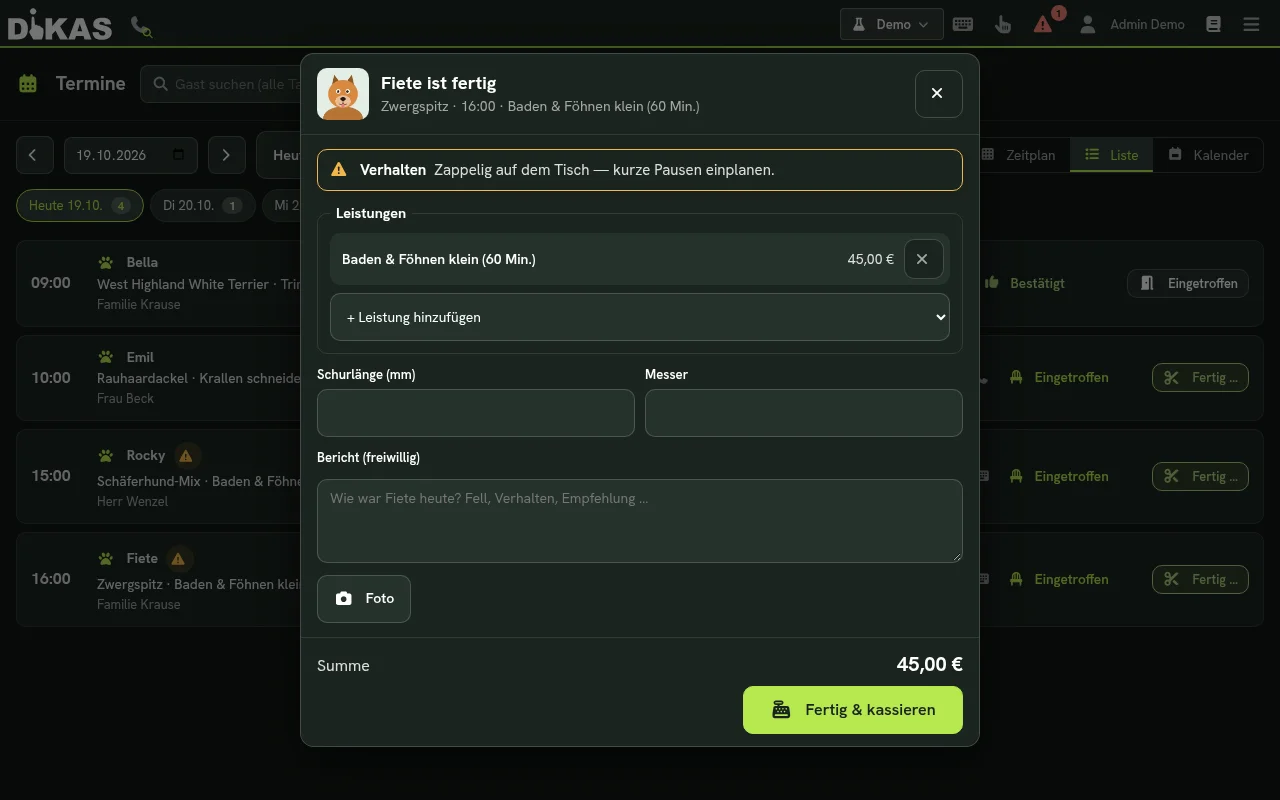This screenshot has width=1280, height=800.
Task: Select the 'Heute 19.10.' day chip
Action: click(x=79, y=205)
